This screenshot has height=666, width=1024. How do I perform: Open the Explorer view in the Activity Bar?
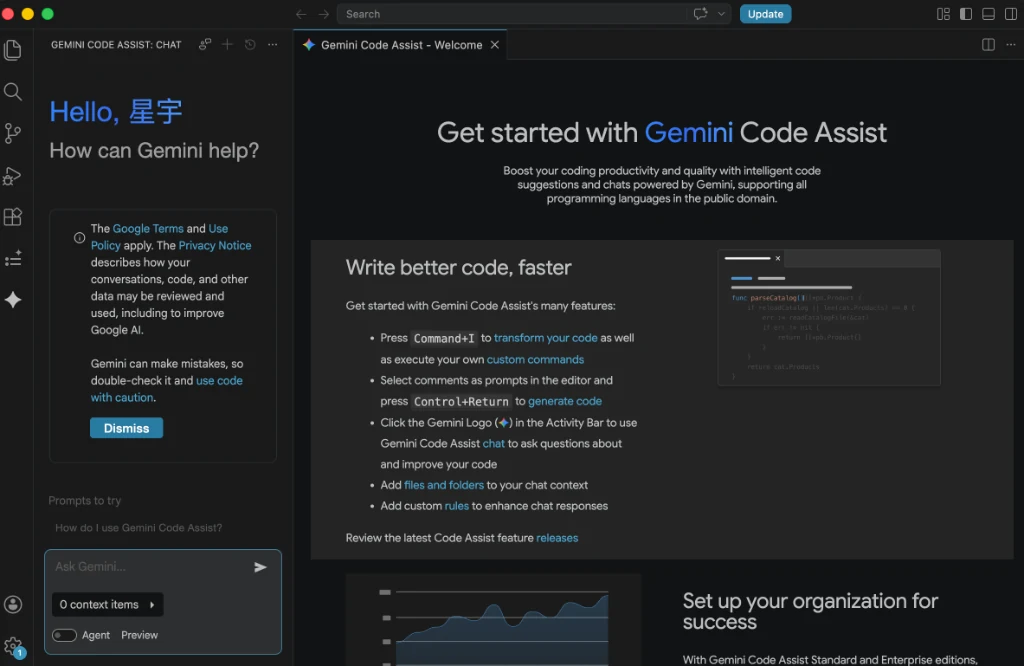12,50
